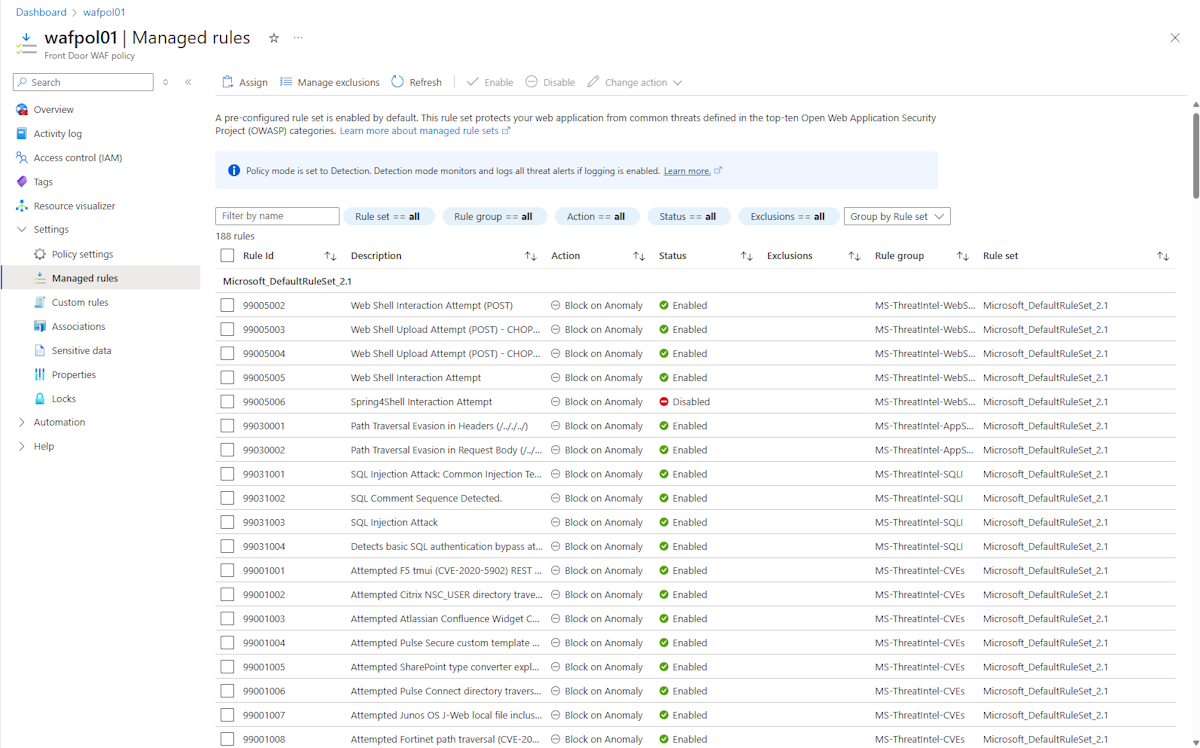
Task: Click the Learn more link in Detection banner
Action: [x=692, y=171]
